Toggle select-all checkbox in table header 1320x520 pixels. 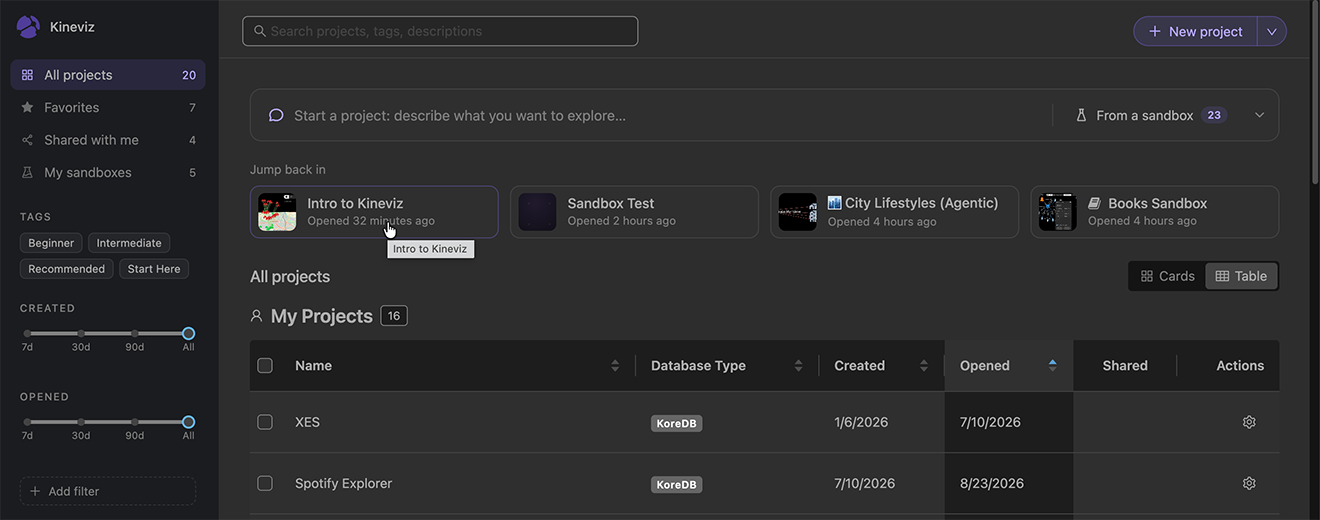[x=265, y=366]
